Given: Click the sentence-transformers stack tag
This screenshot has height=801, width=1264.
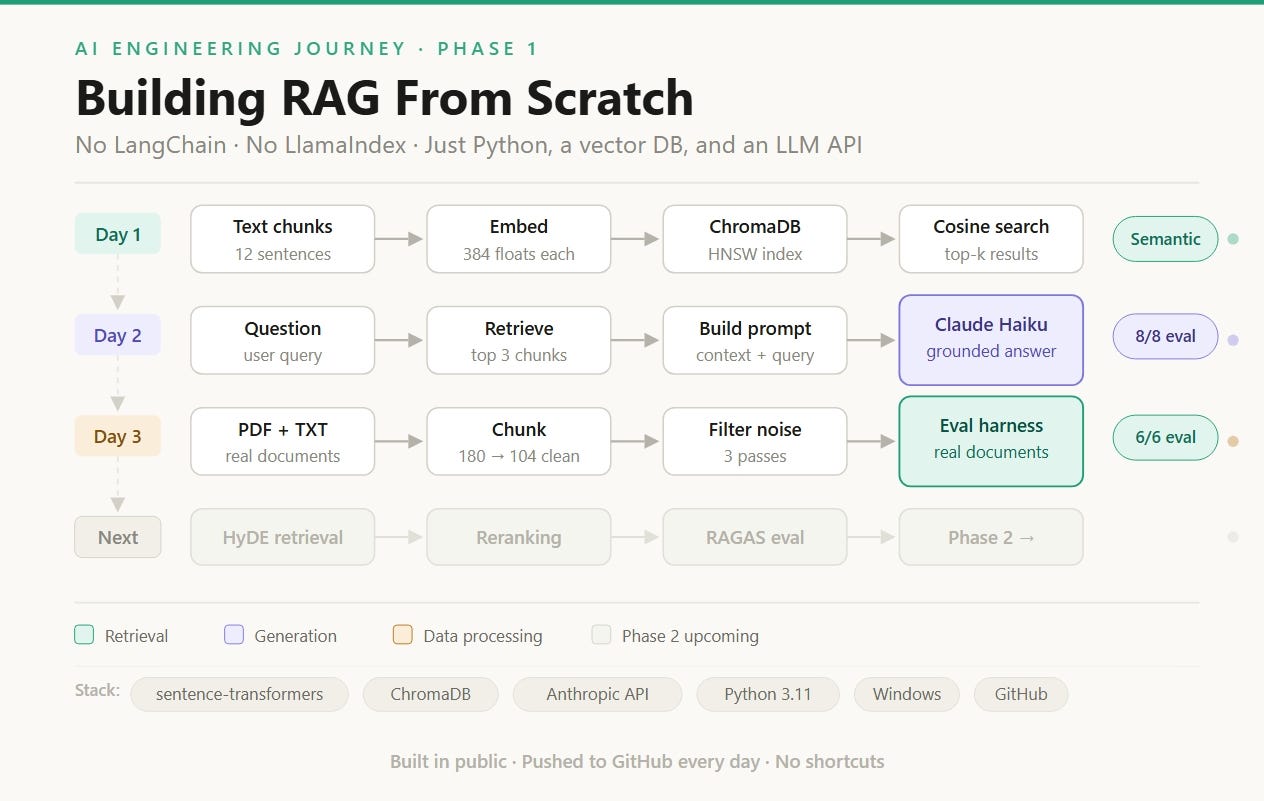Looking at the screenshot, I should coord(240,694).
